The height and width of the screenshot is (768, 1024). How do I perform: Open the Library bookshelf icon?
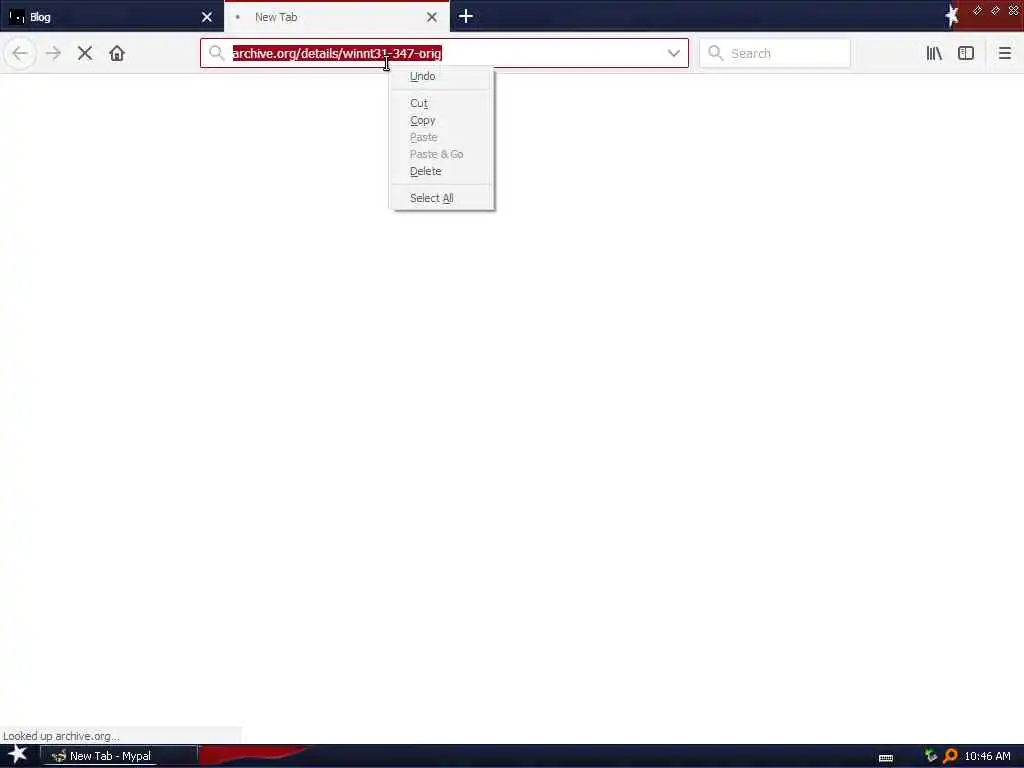click(934, 53)
